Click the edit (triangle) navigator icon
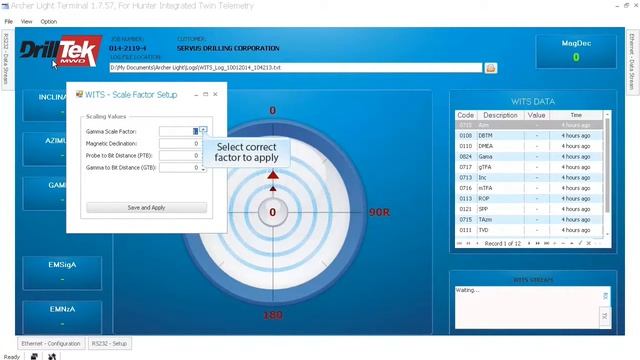The width and height of the screenshot is (640, 360). click(571, 243)
